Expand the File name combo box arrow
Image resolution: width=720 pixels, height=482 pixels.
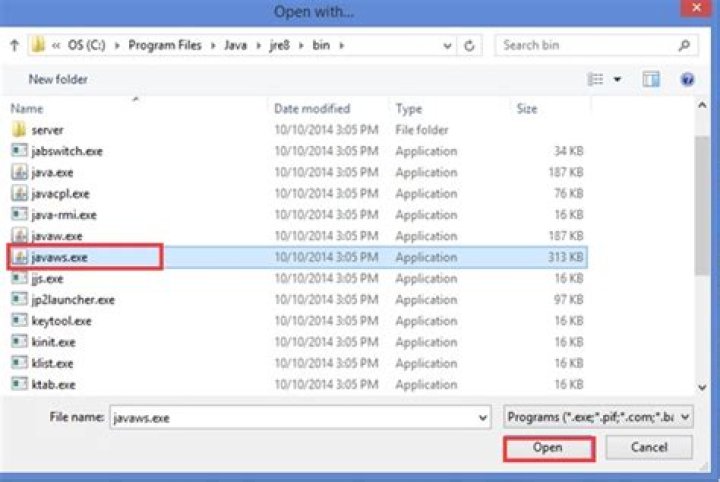coord(482,418)
